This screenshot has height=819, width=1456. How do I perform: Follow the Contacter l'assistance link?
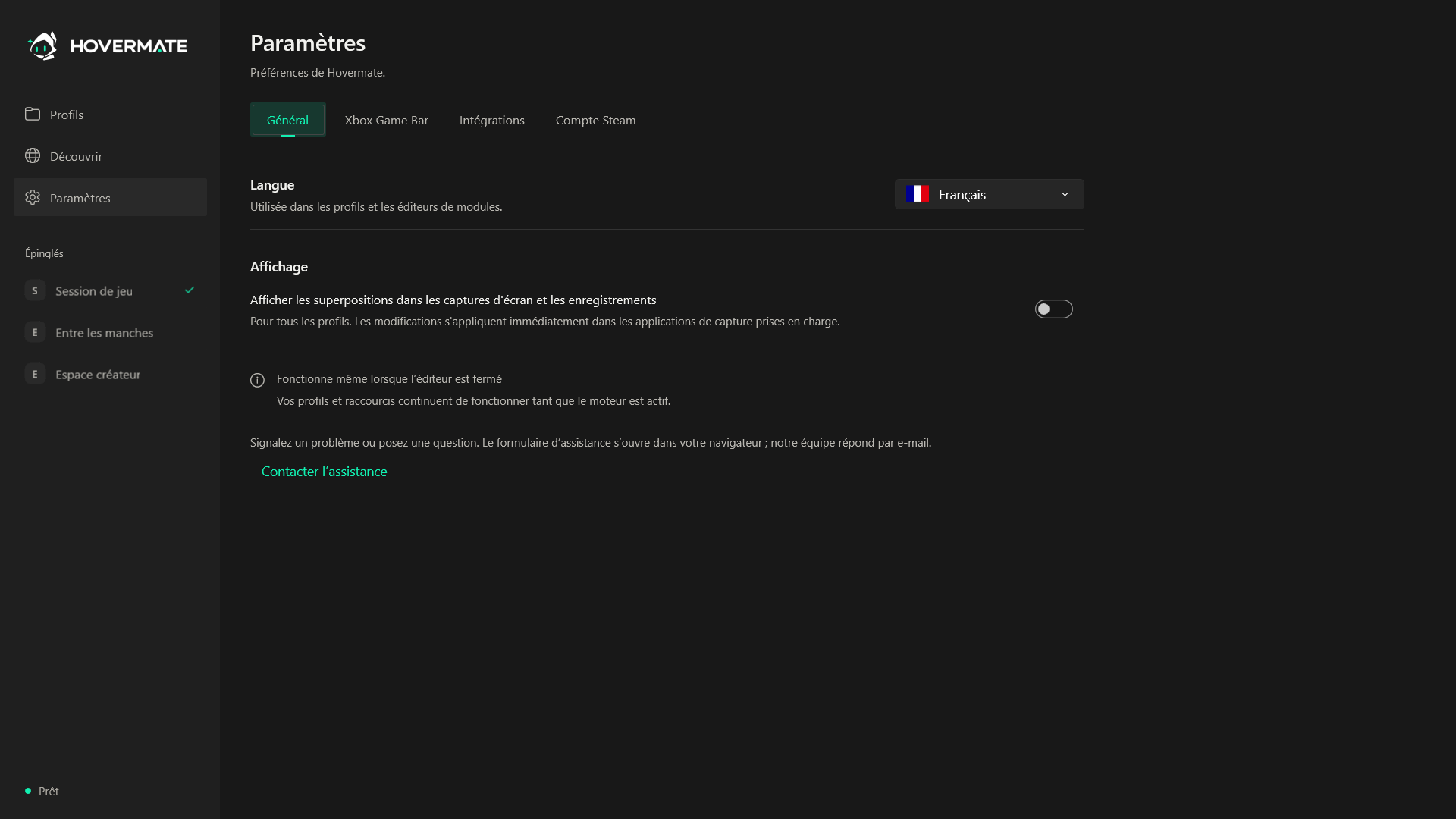pos(325,471)
